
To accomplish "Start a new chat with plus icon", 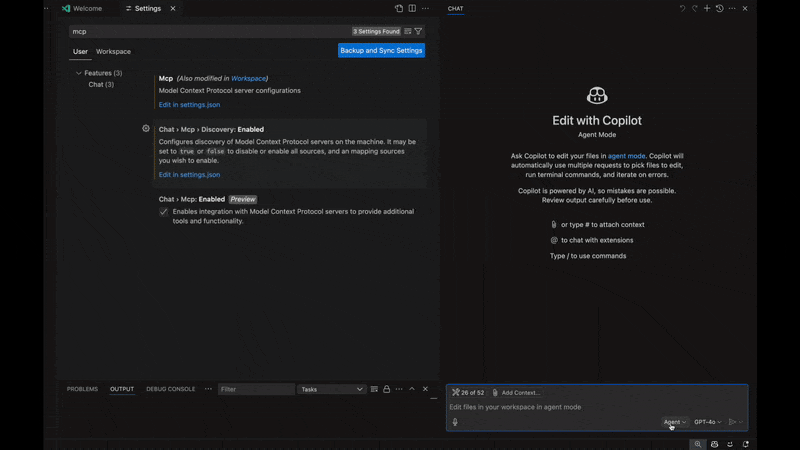I will pos(707,8).
